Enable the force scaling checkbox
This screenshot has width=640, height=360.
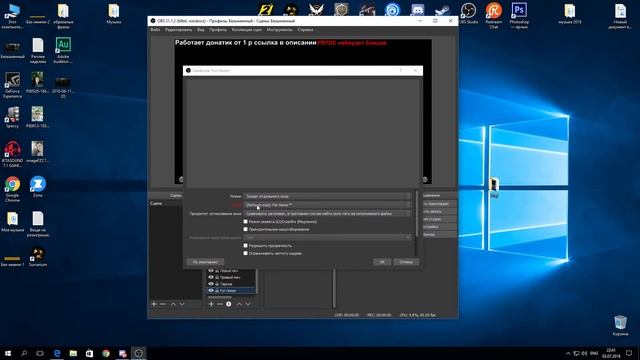245,229
